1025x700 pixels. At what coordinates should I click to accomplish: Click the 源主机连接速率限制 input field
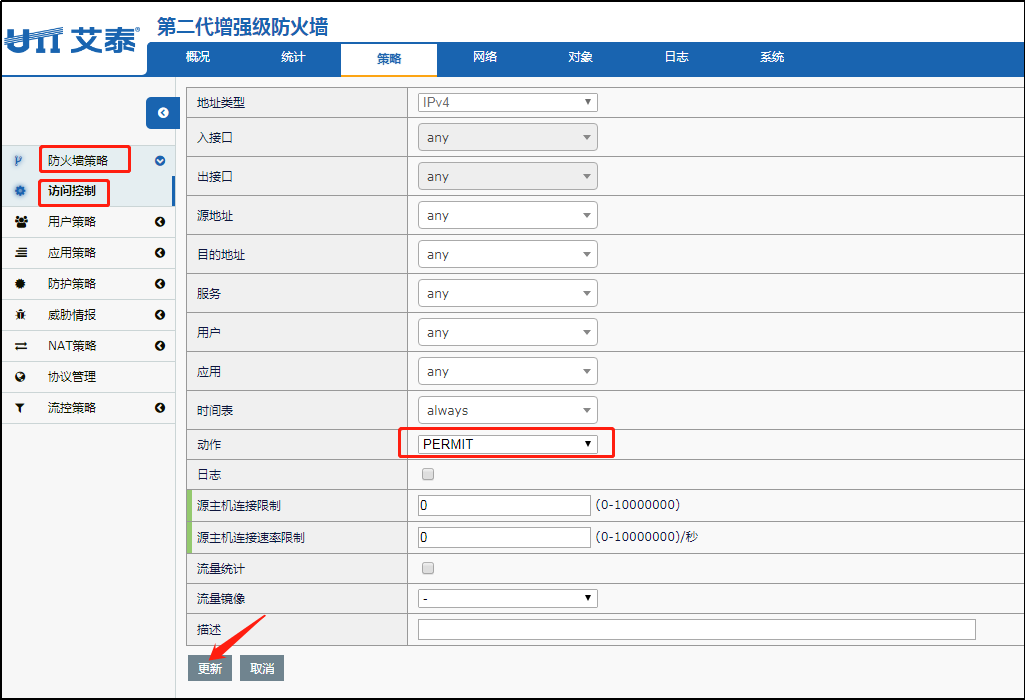point(504,537)
